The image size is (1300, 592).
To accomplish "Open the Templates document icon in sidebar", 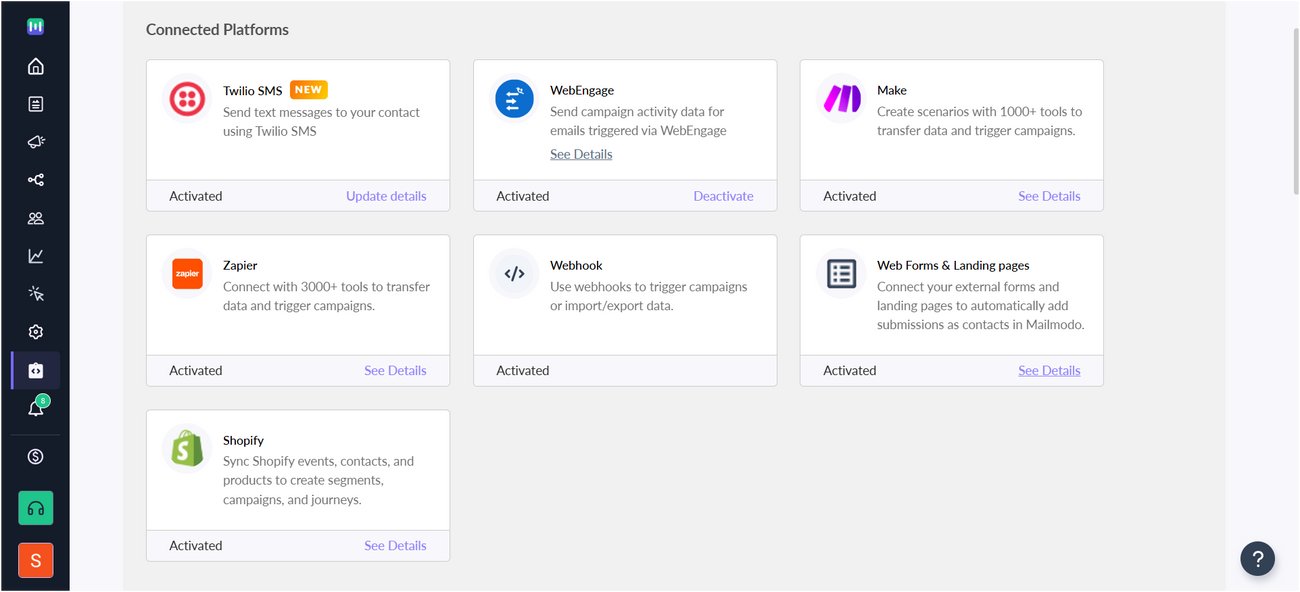I will [35, 104].
